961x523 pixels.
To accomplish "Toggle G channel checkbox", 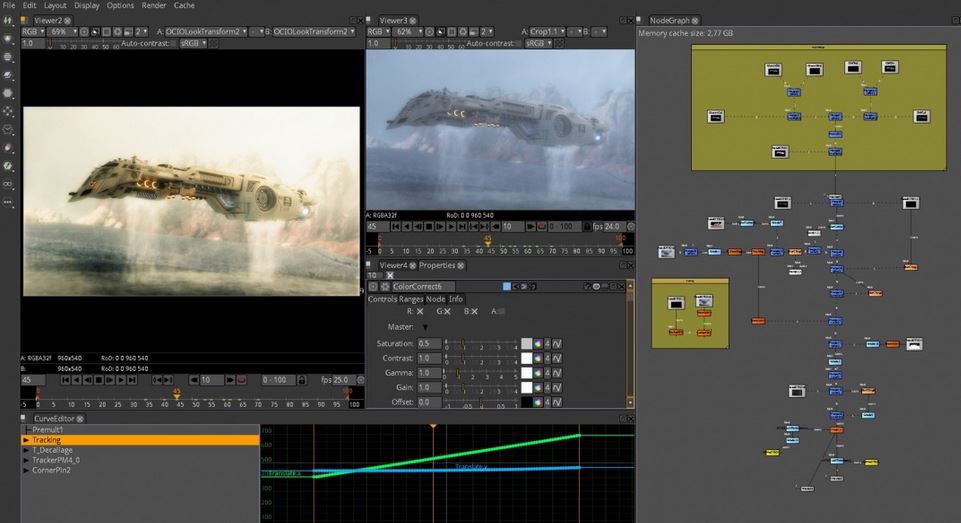I will click(447, 311).
